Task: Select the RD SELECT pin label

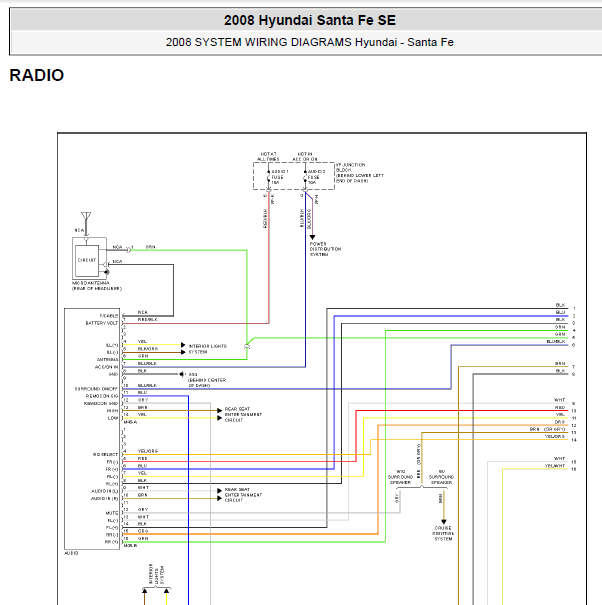Action: click(105, 455)
